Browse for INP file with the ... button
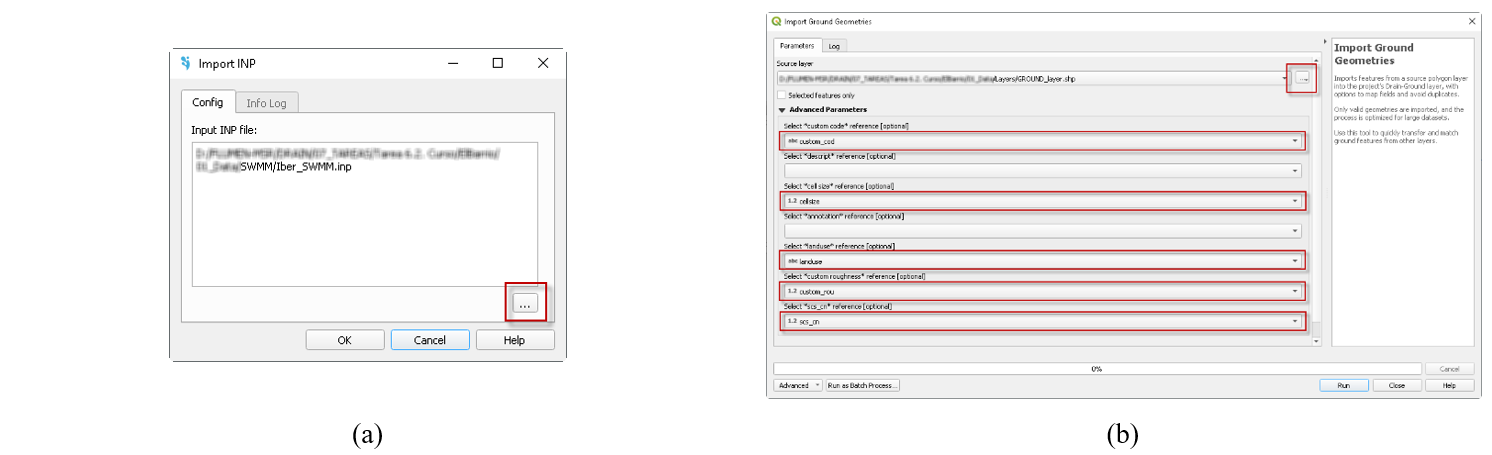This screenshot has width=1492, height=455. pyautogui.click(x=526, y=302)
